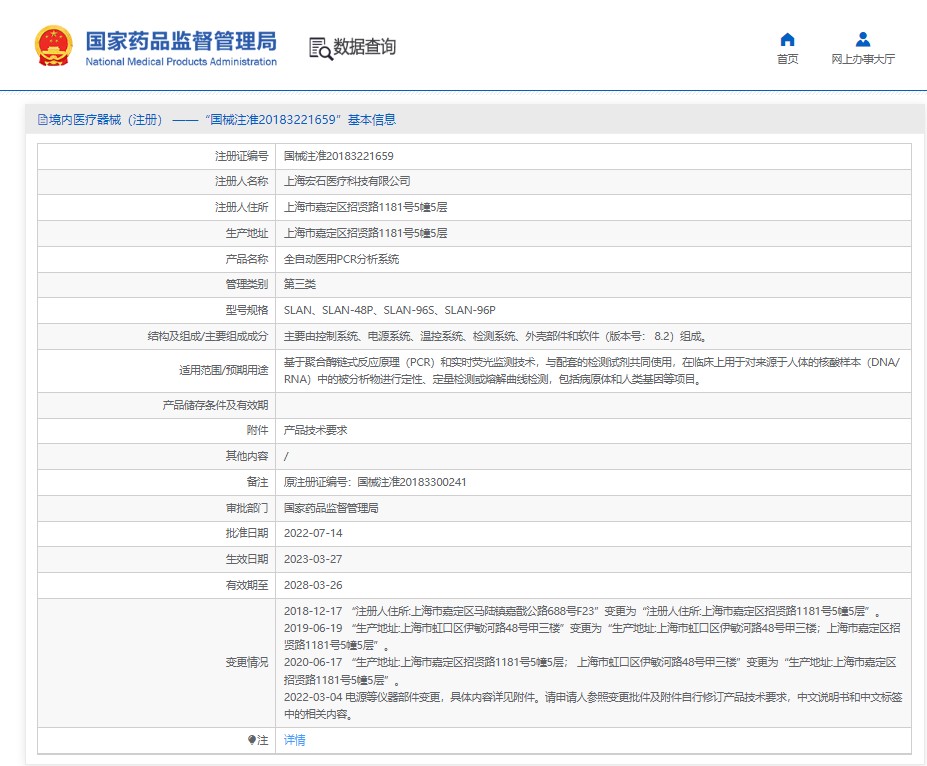
Task: Select expiry date 2028-03-26
Action: pyautogui.click(x=313, y=585)
